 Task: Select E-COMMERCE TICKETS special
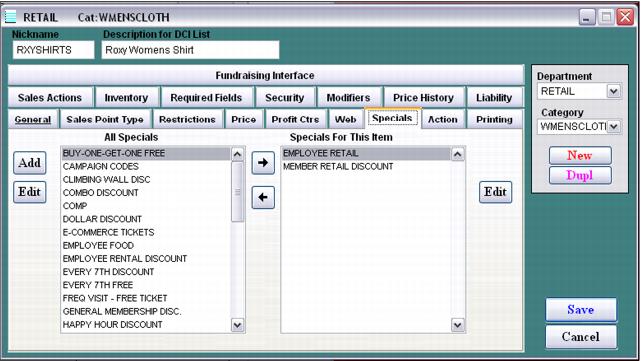(146, 232)
